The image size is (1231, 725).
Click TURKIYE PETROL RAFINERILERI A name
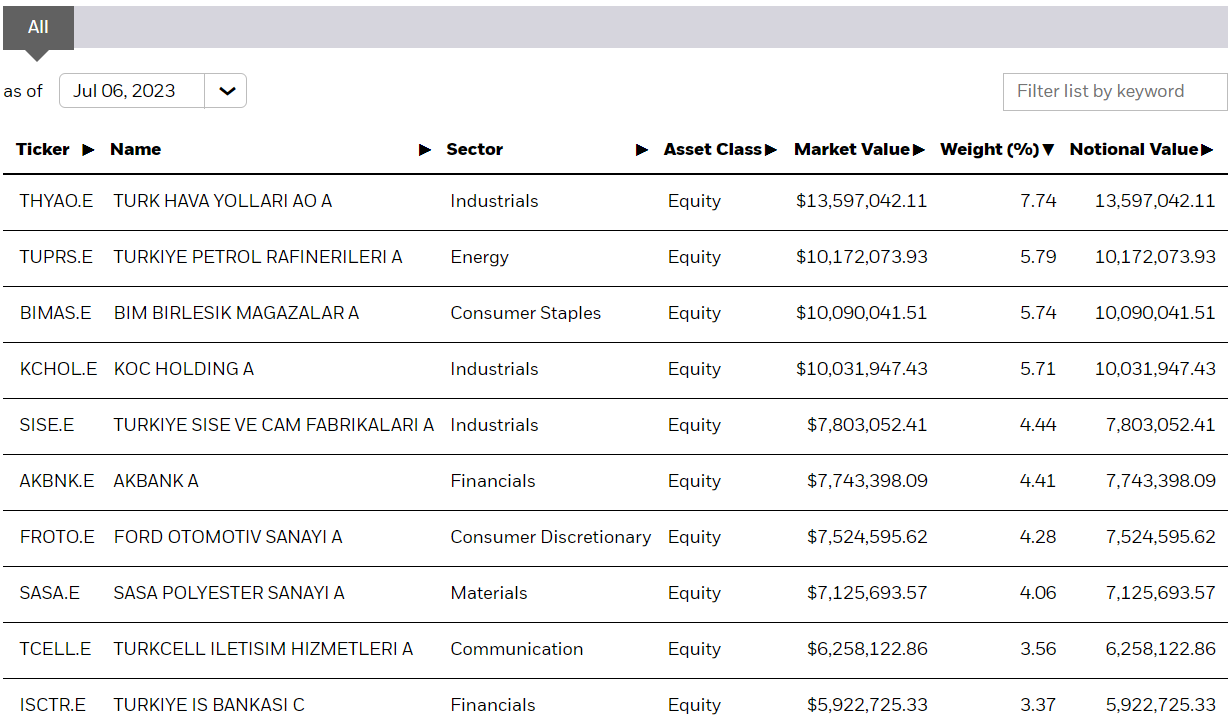tap(258, 257)
